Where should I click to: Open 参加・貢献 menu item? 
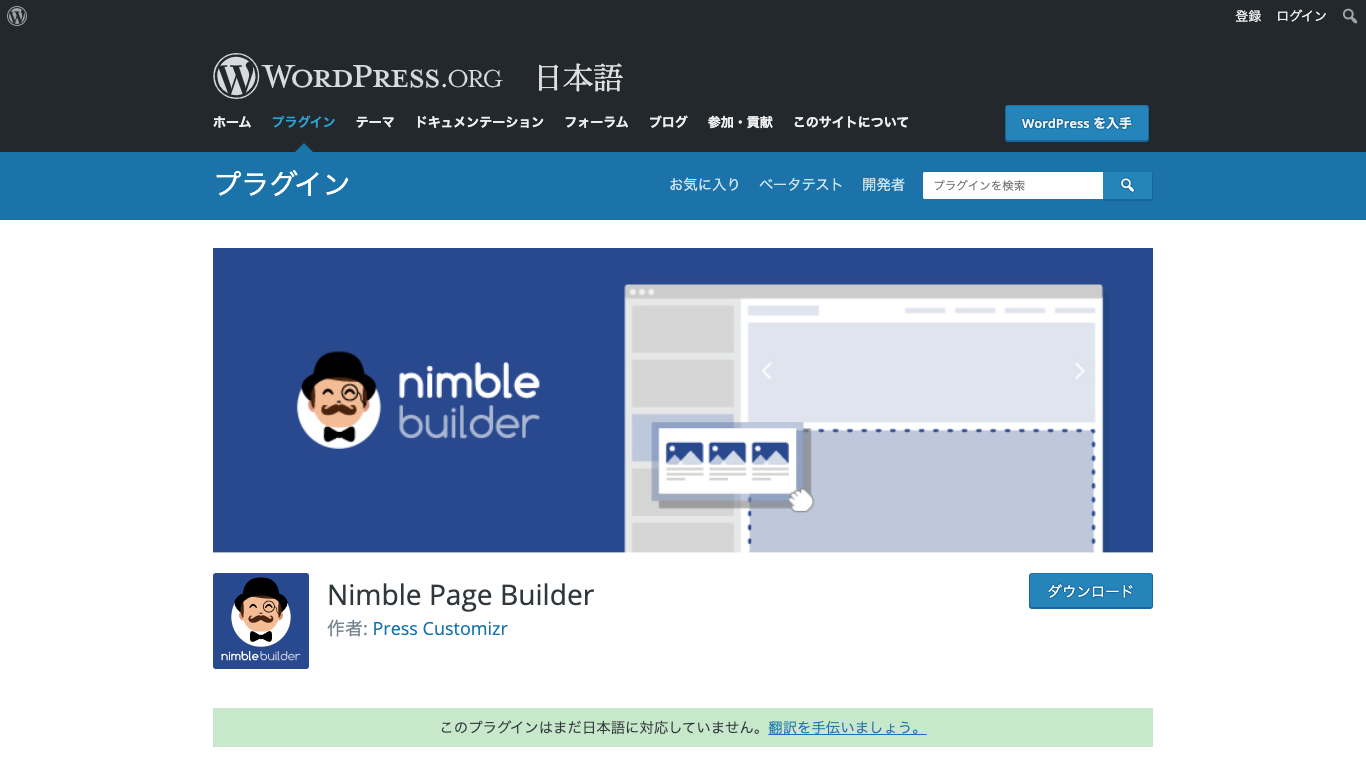[x=740, y=122]
